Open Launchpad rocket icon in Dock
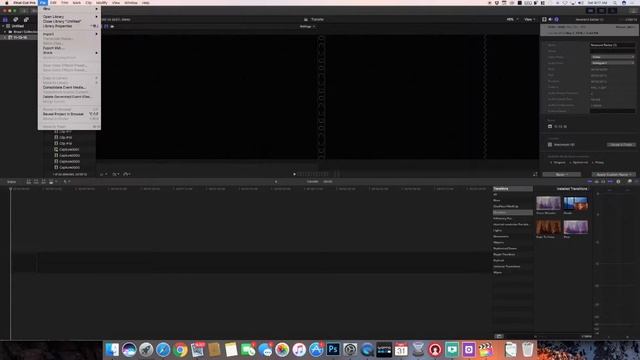The width and height of the screenshot is (640, 360). tap(146, 349)
